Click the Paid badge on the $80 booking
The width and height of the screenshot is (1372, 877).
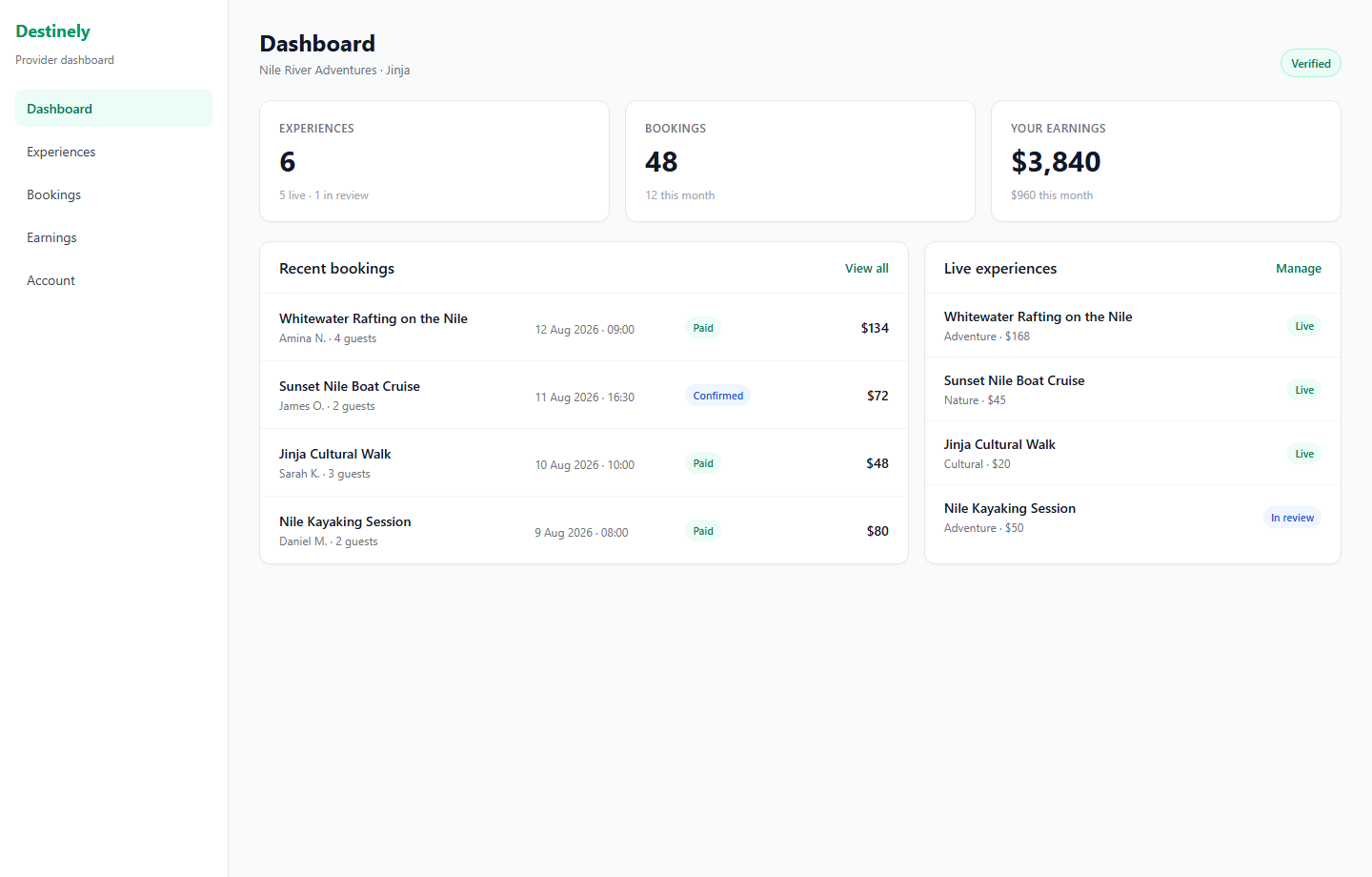click(x=703, y=531)
